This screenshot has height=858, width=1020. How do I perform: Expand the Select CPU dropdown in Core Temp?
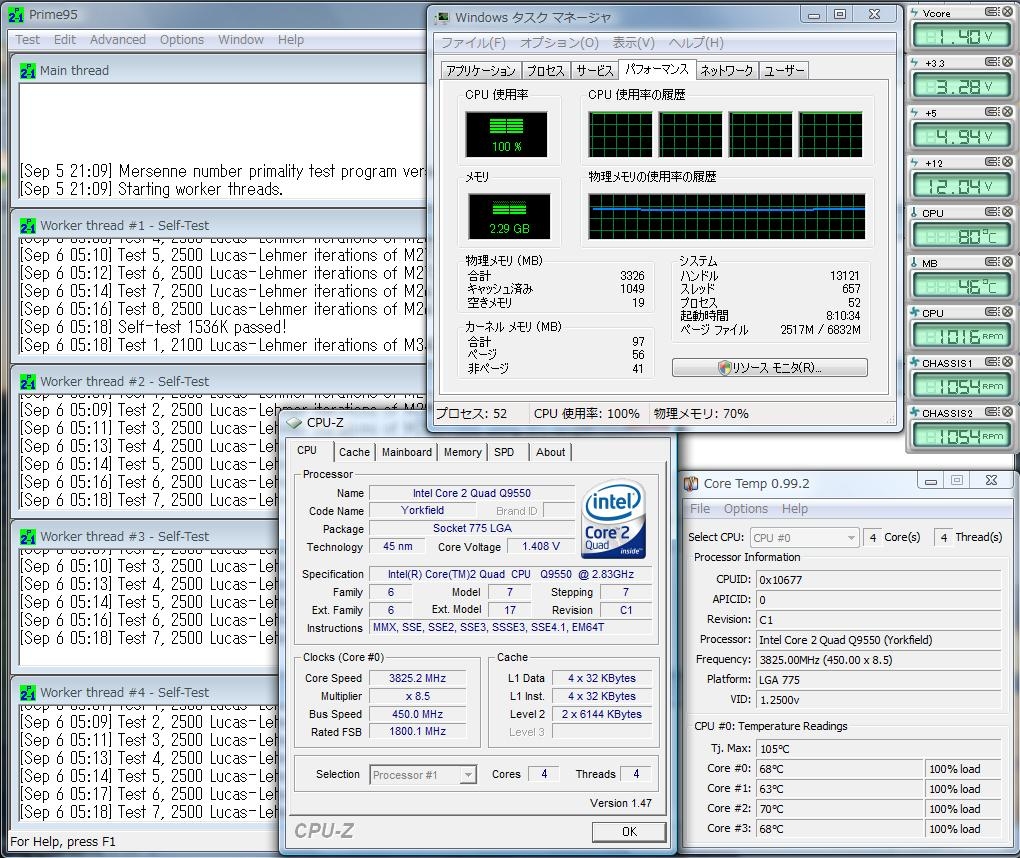(x=804, y=538)
